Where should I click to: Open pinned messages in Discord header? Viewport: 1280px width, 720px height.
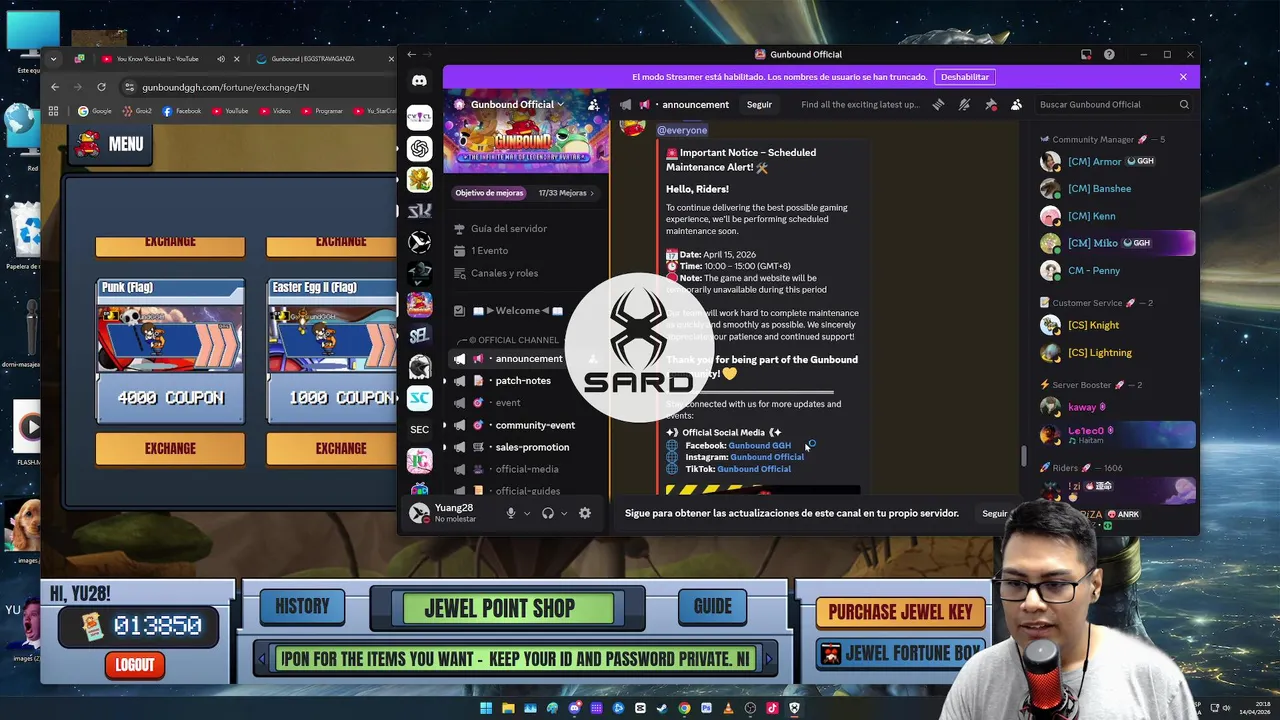pos(990,104)
